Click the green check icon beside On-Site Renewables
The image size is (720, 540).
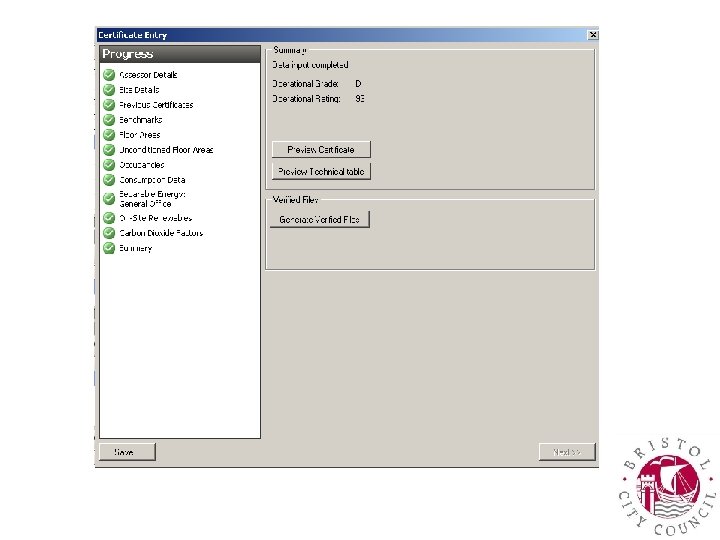point(109,218)
